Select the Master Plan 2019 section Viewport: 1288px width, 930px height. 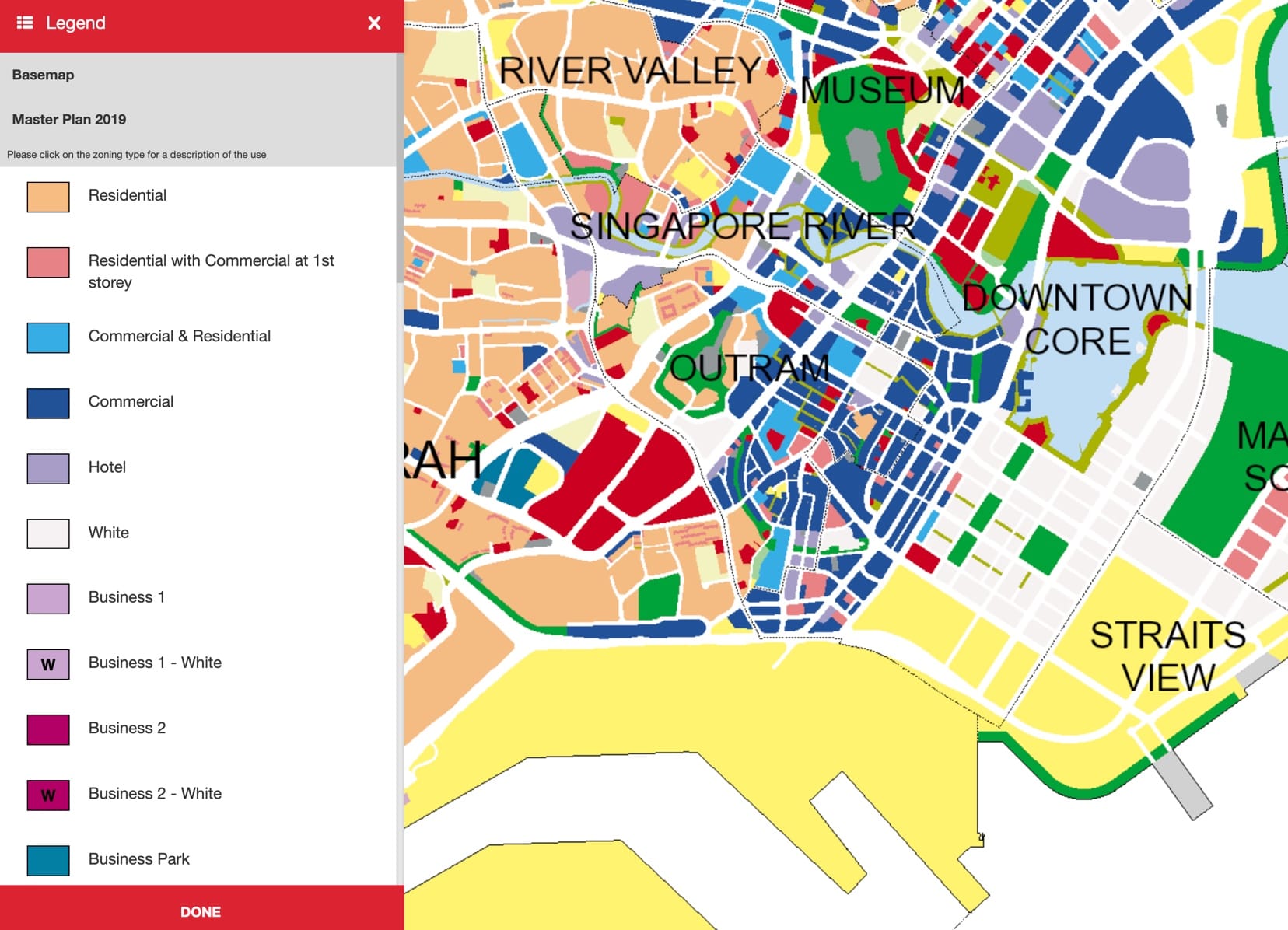pyautogui.click(x=68, y=119)
